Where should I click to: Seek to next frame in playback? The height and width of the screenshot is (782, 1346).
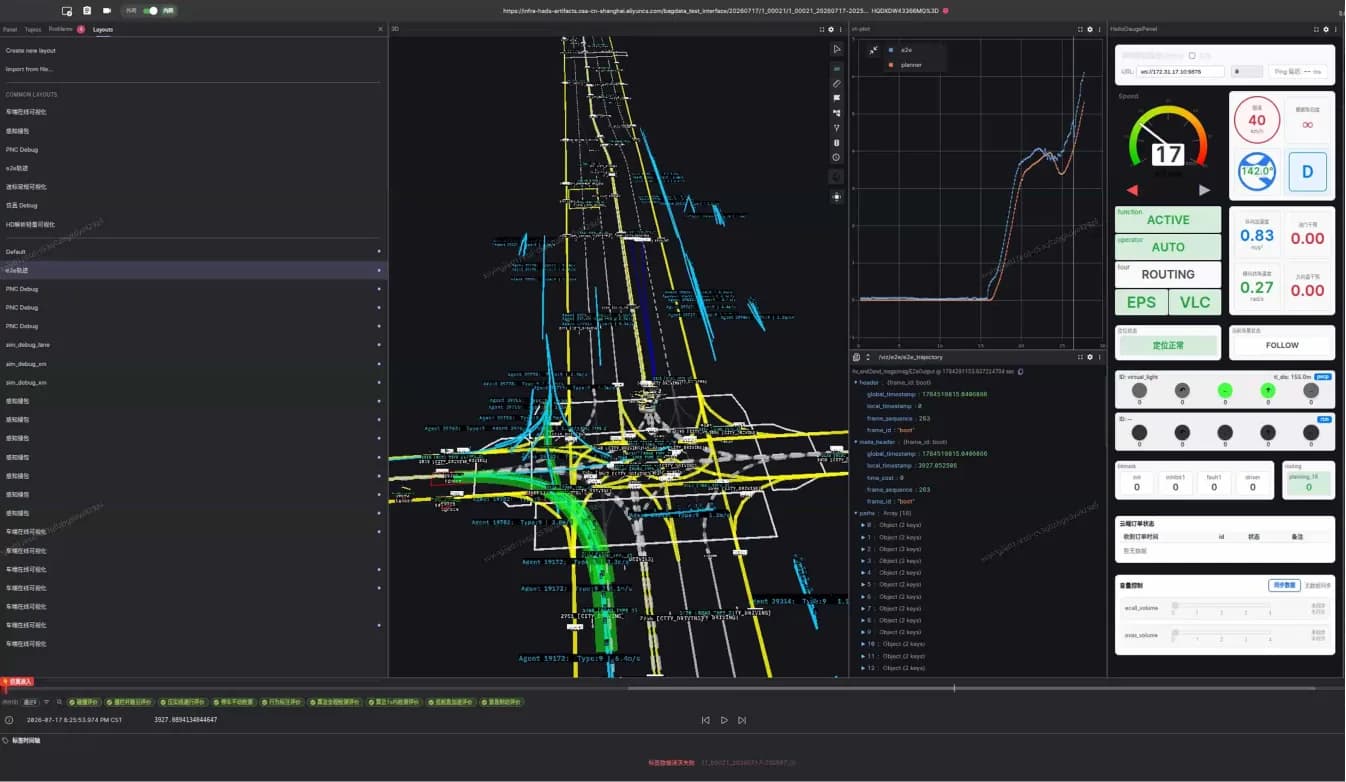point(741,720)
